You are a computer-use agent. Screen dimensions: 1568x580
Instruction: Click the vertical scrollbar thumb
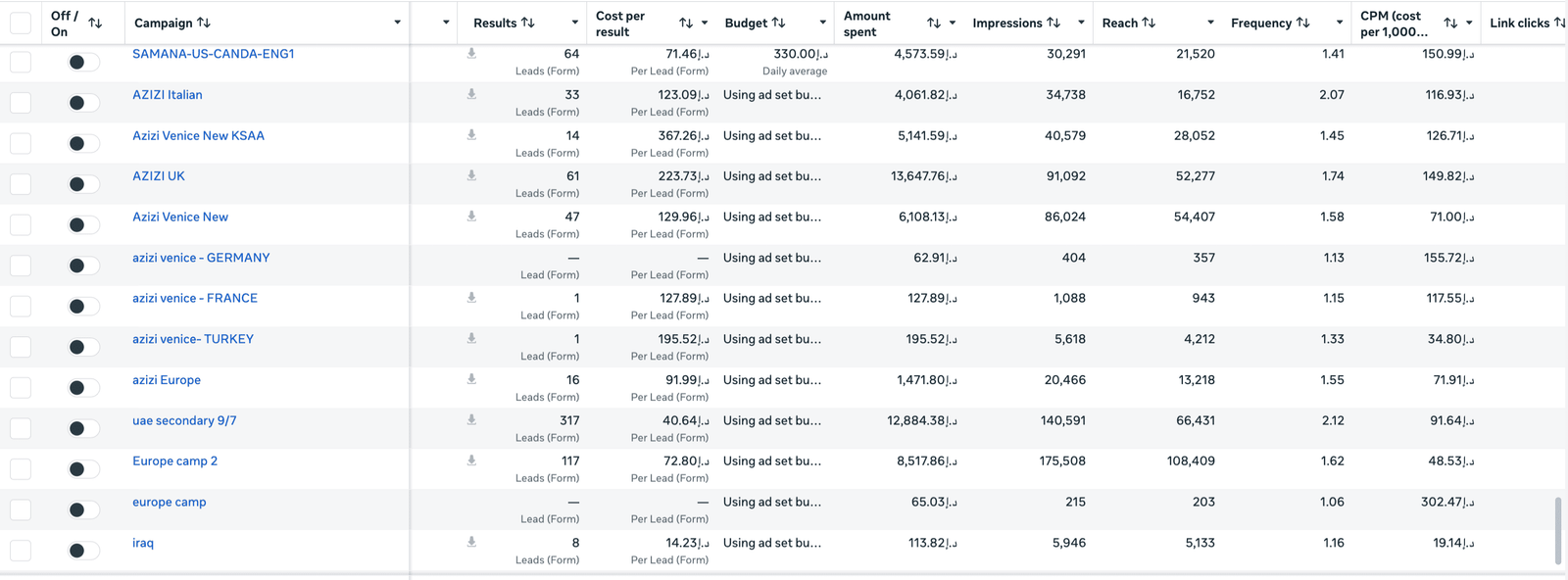coord(1558,531)
